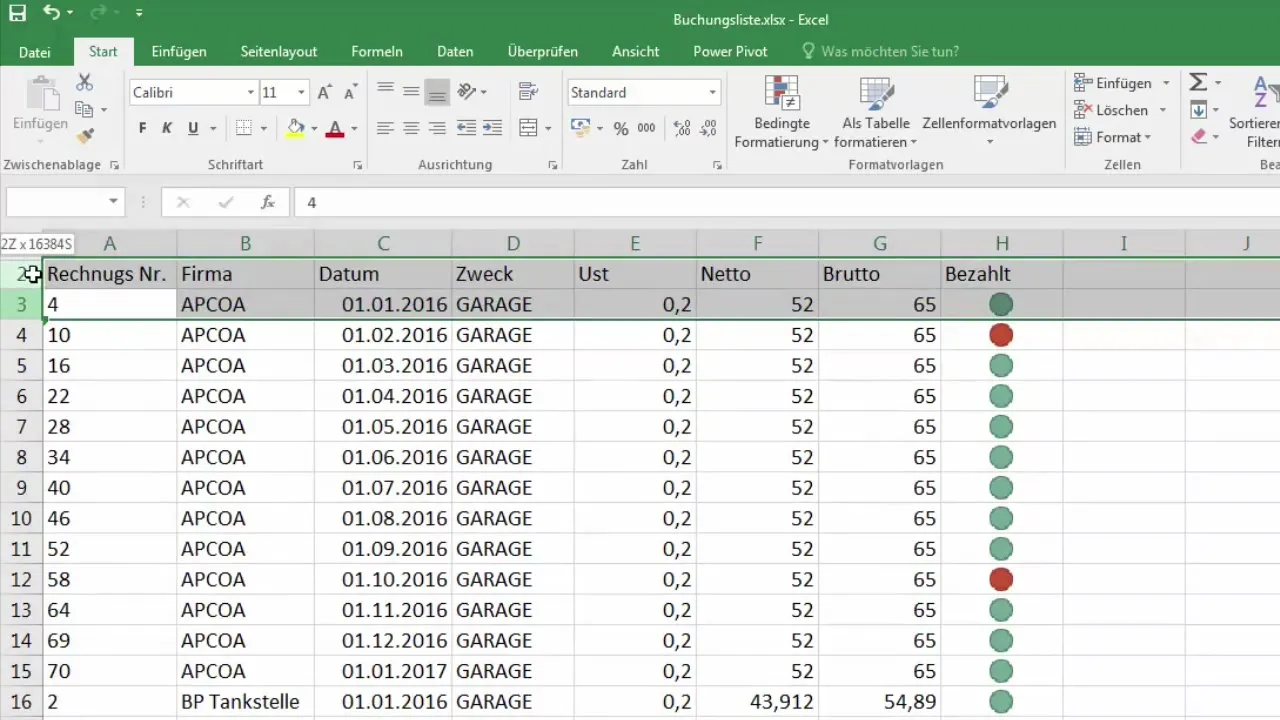Align text to the vertical middle
Screen dimensions: 1280x720
coord(411,92)
